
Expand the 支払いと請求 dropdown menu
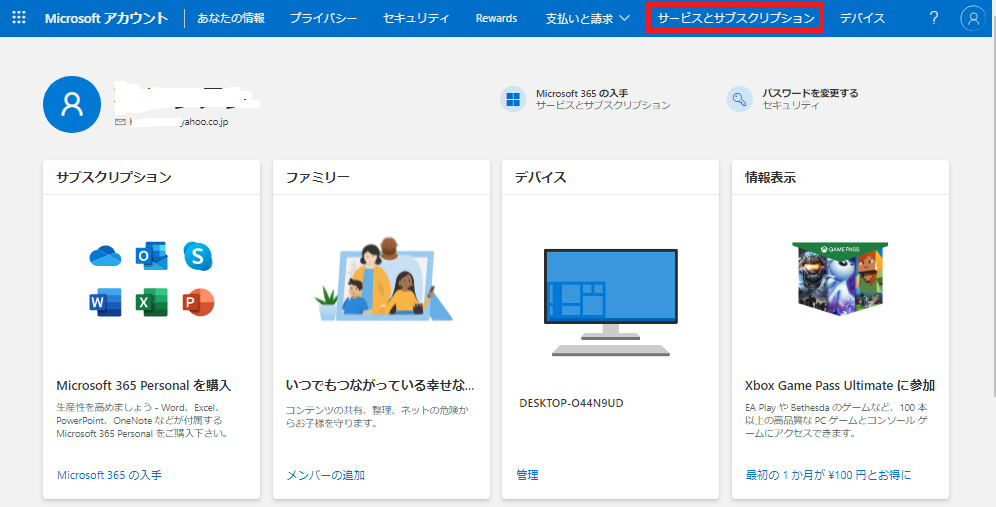click(588, 18)
